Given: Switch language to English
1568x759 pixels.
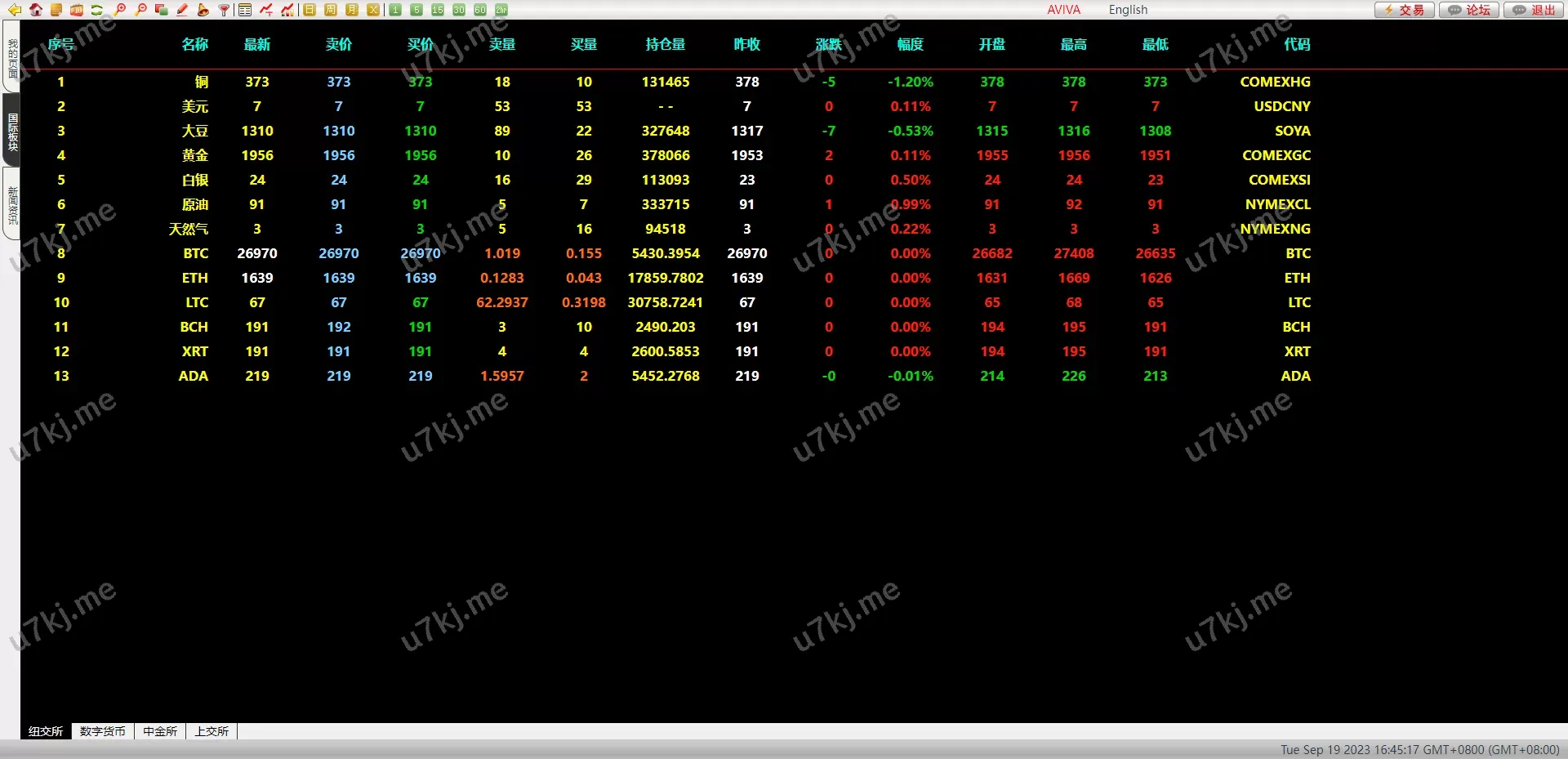Looking at the screenshot, I should [1128, 10].
